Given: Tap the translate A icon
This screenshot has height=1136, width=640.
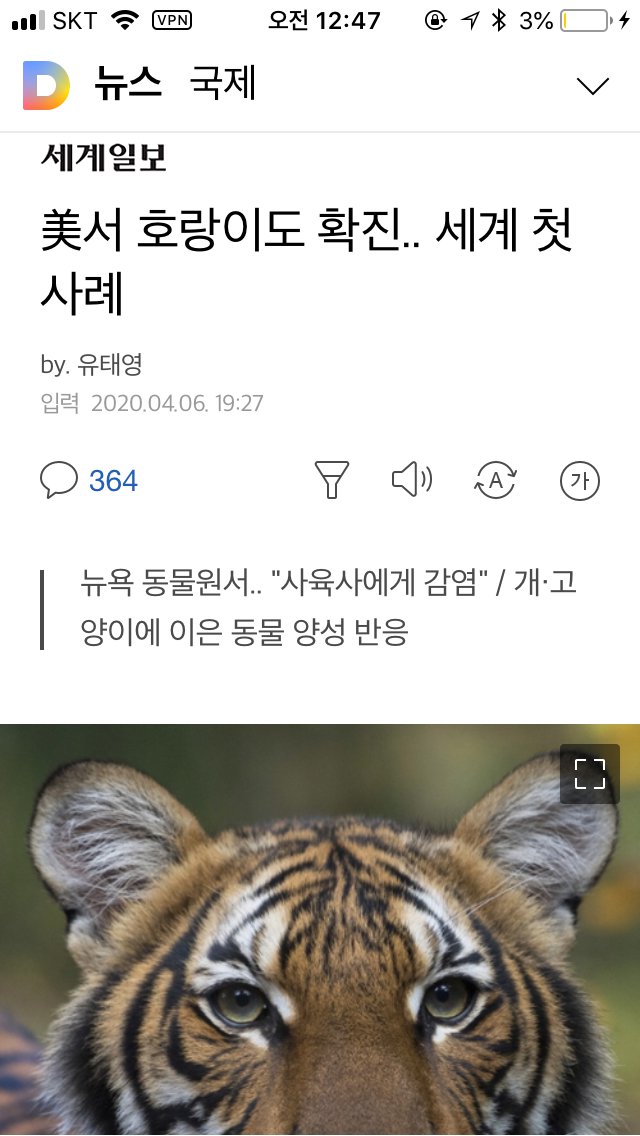Looking at the screenshot, I should tap(495, 480).
